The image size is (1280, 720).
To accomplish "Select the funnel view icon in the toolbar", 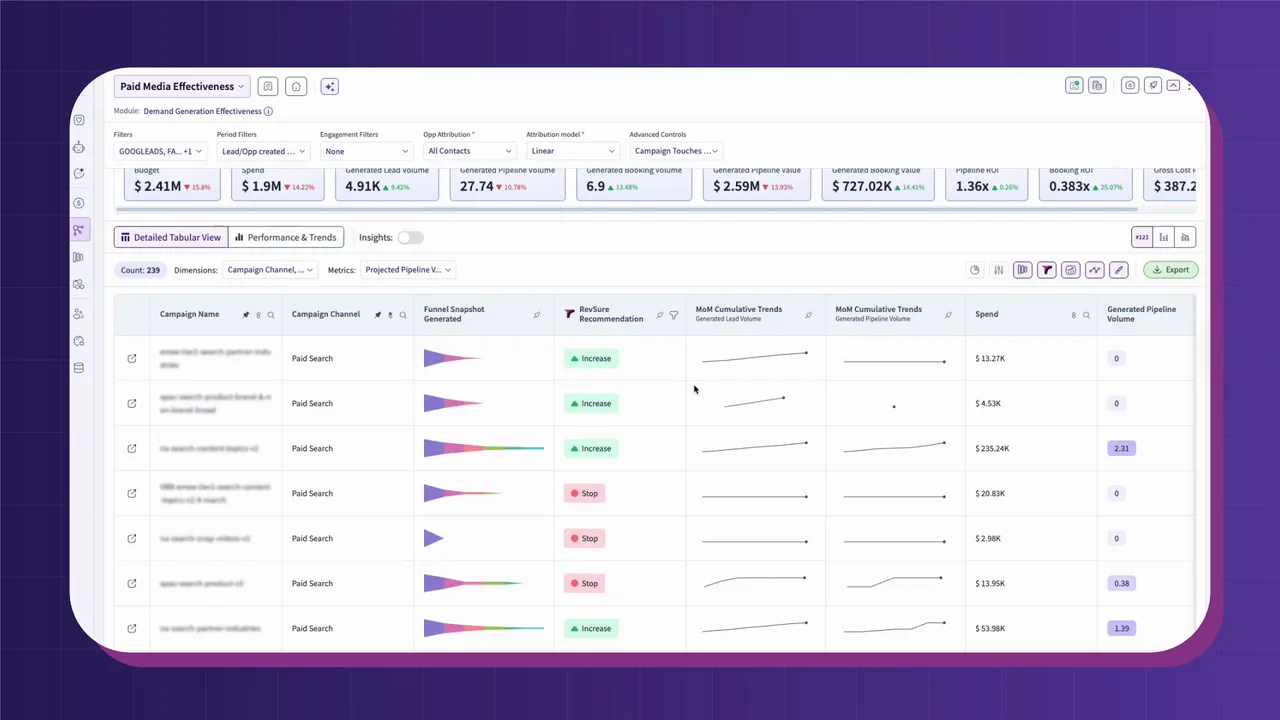I will (x=1046, y=270).
